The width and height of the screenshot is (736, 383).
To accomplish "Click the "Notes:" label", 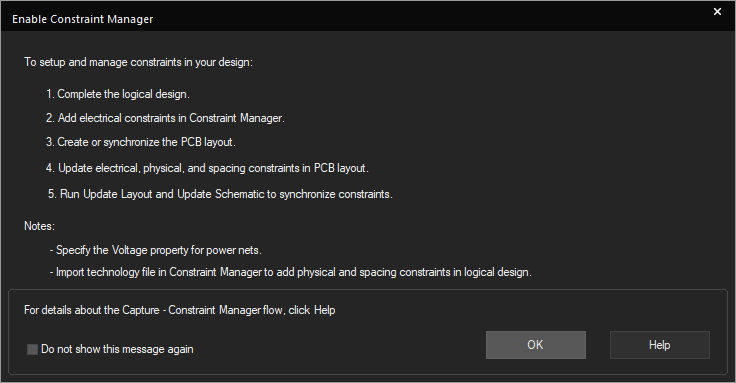I will coord(39,226).
